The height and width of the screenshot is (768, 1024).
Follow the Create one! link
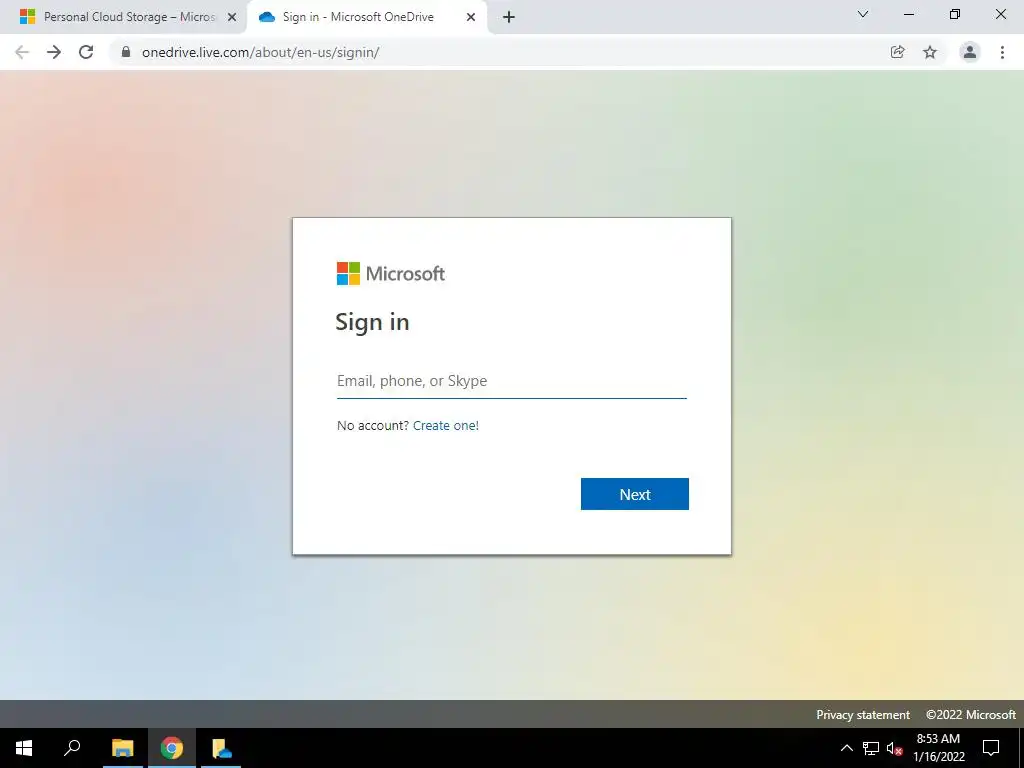(446, 426)
